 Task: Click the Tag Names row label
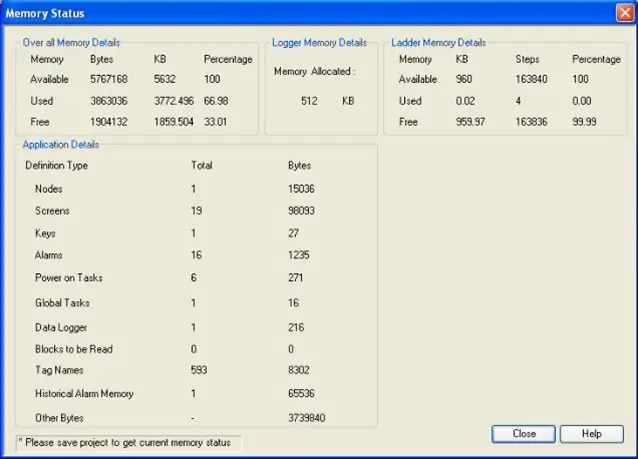coord(59,370)
